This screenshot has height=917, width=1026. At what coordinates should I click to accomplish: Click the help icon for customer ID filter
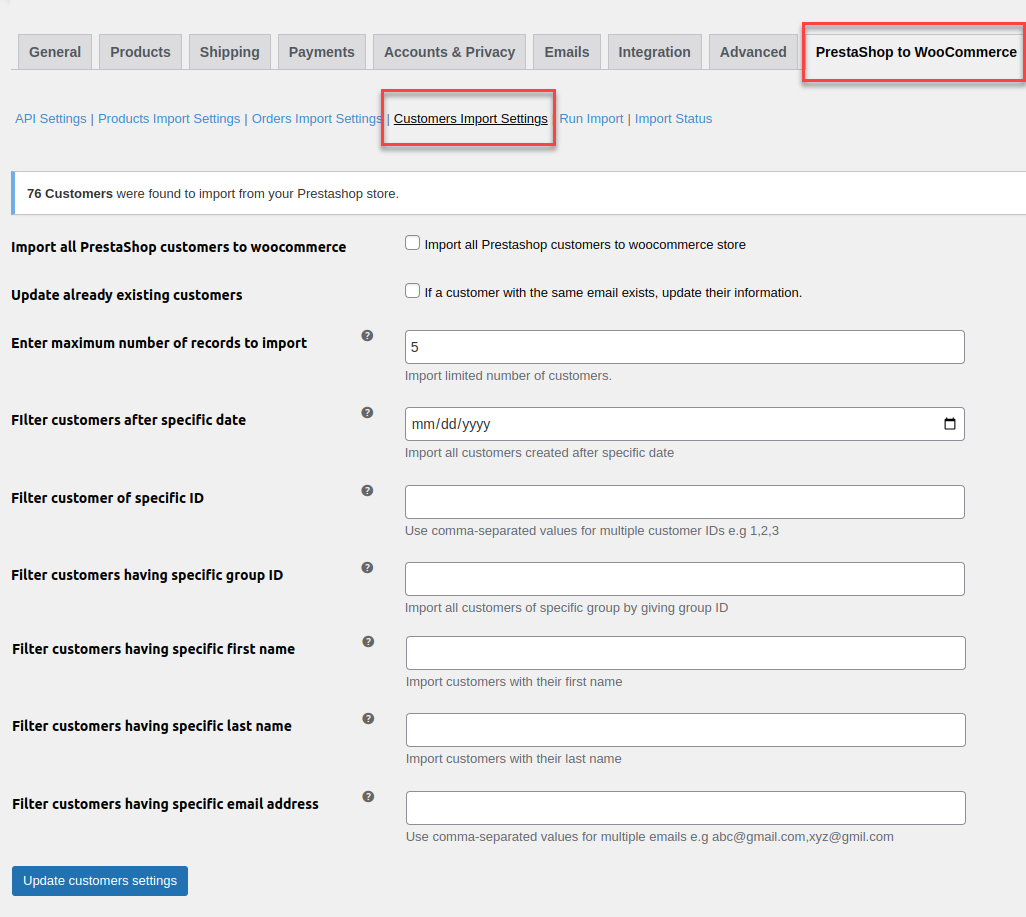point(367,490)
